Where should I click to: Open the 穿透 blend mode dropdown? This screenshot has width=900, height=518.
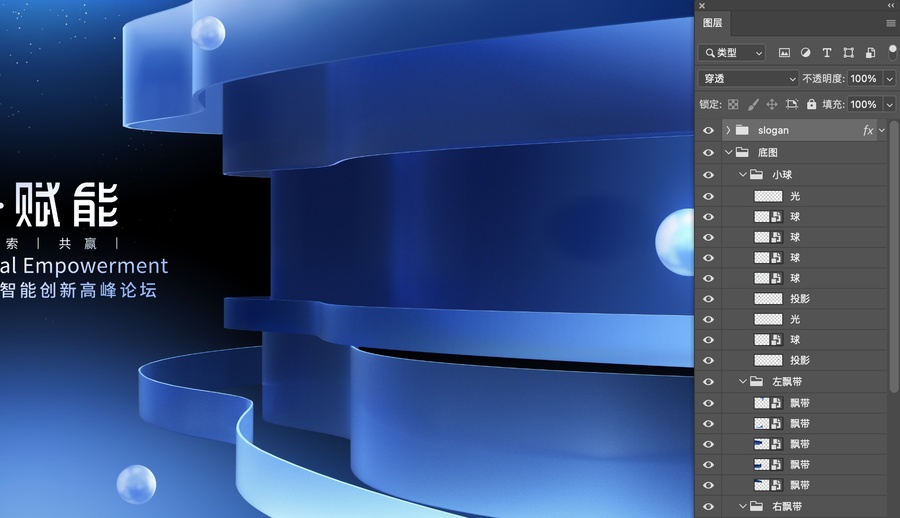tap(748, 79)
